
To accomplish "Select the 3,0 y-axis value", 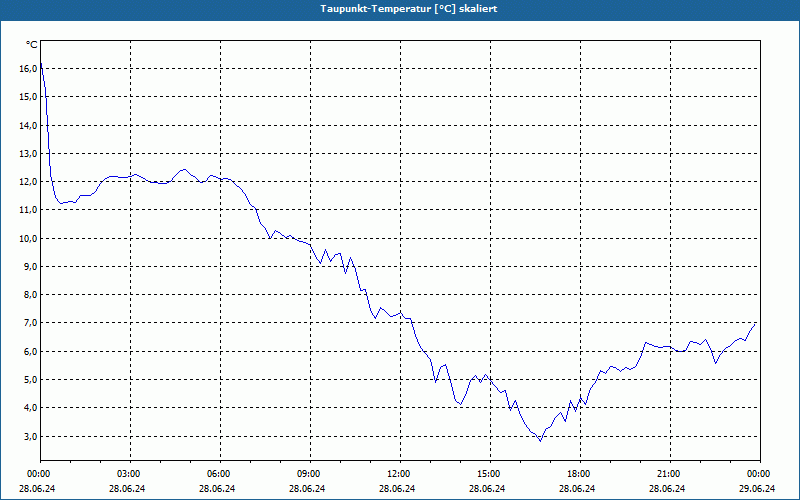I will click(x=29, y=436).
